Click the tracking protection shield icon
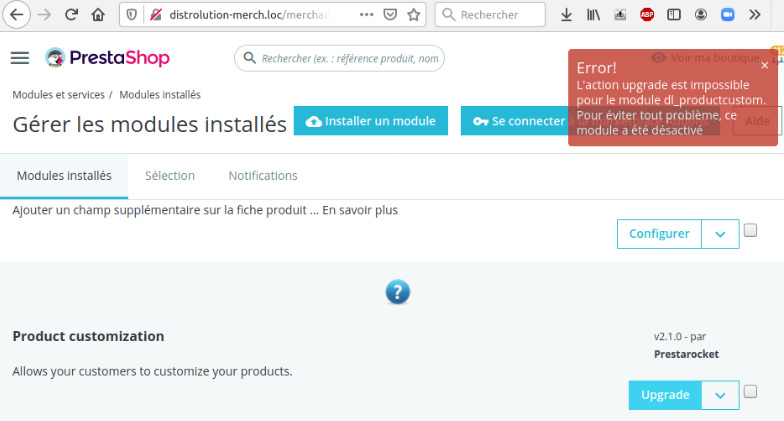 click(x=132, y=15)
